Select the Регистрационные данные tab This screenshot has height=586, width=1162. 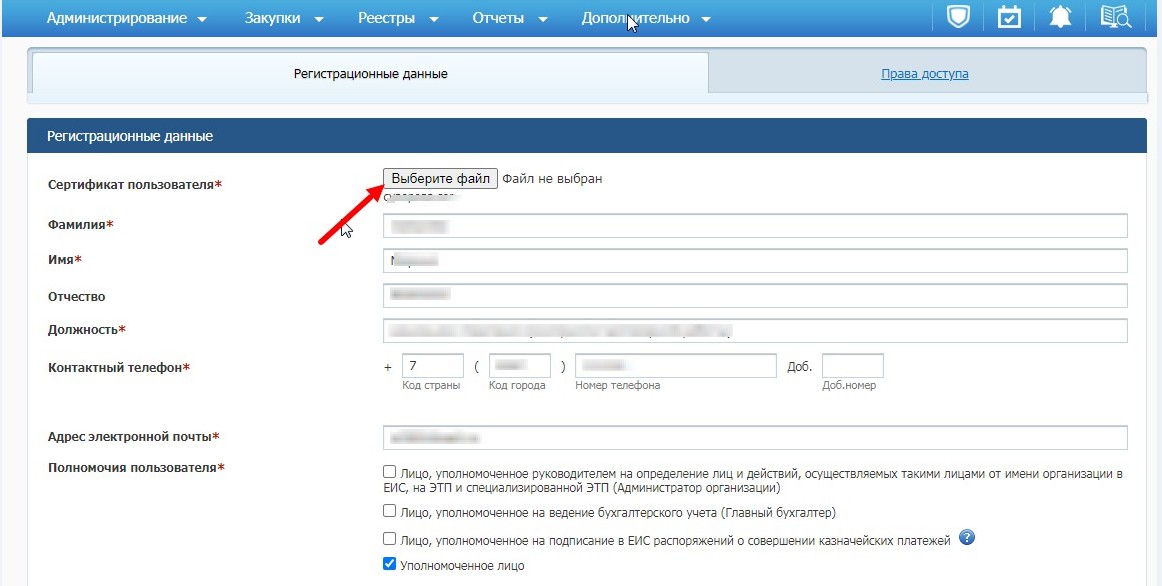[x=370, y=74]
